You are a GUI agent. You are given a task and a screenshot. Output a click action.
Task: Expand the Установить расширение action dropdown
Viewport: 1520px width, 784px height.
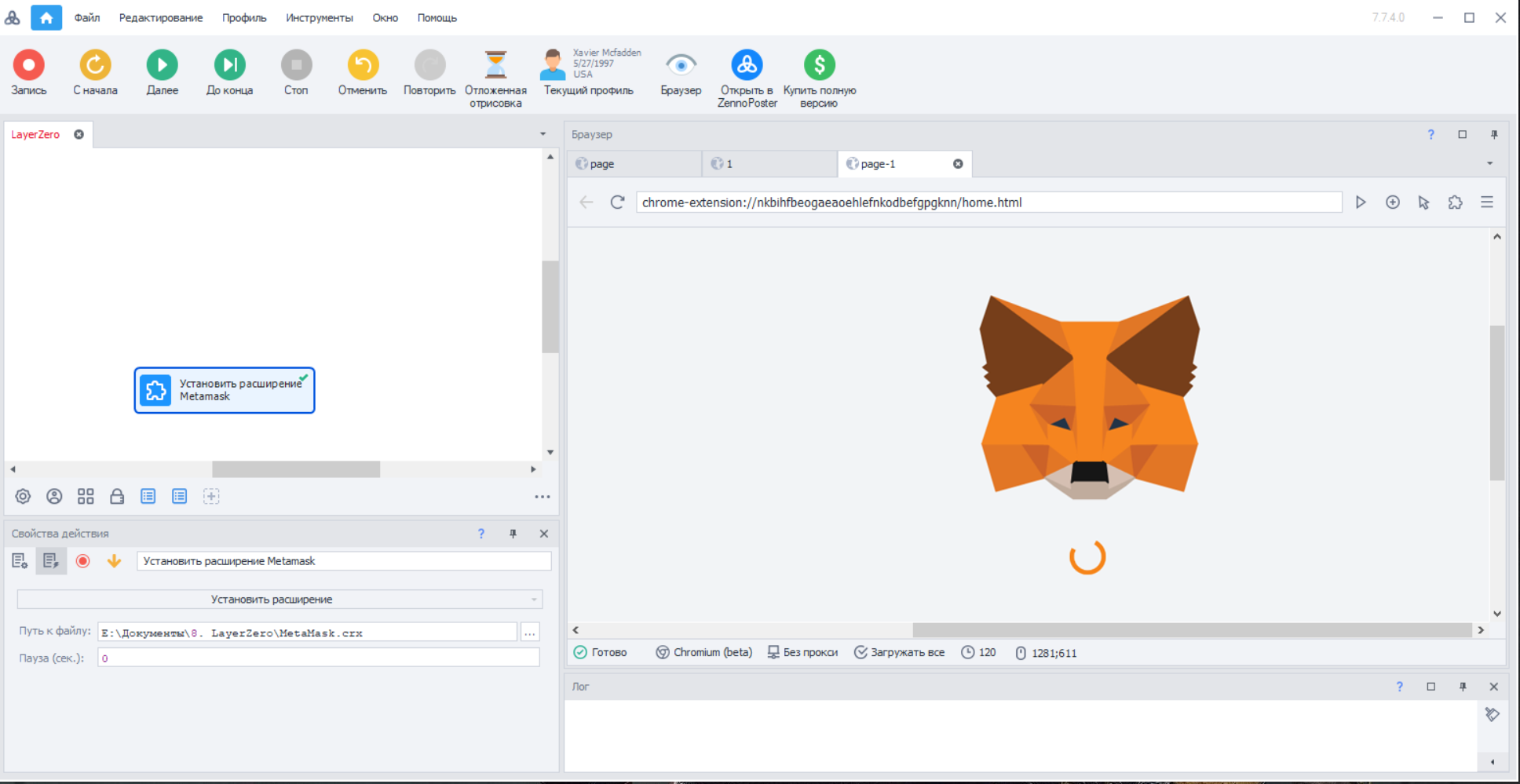(534, 600)
